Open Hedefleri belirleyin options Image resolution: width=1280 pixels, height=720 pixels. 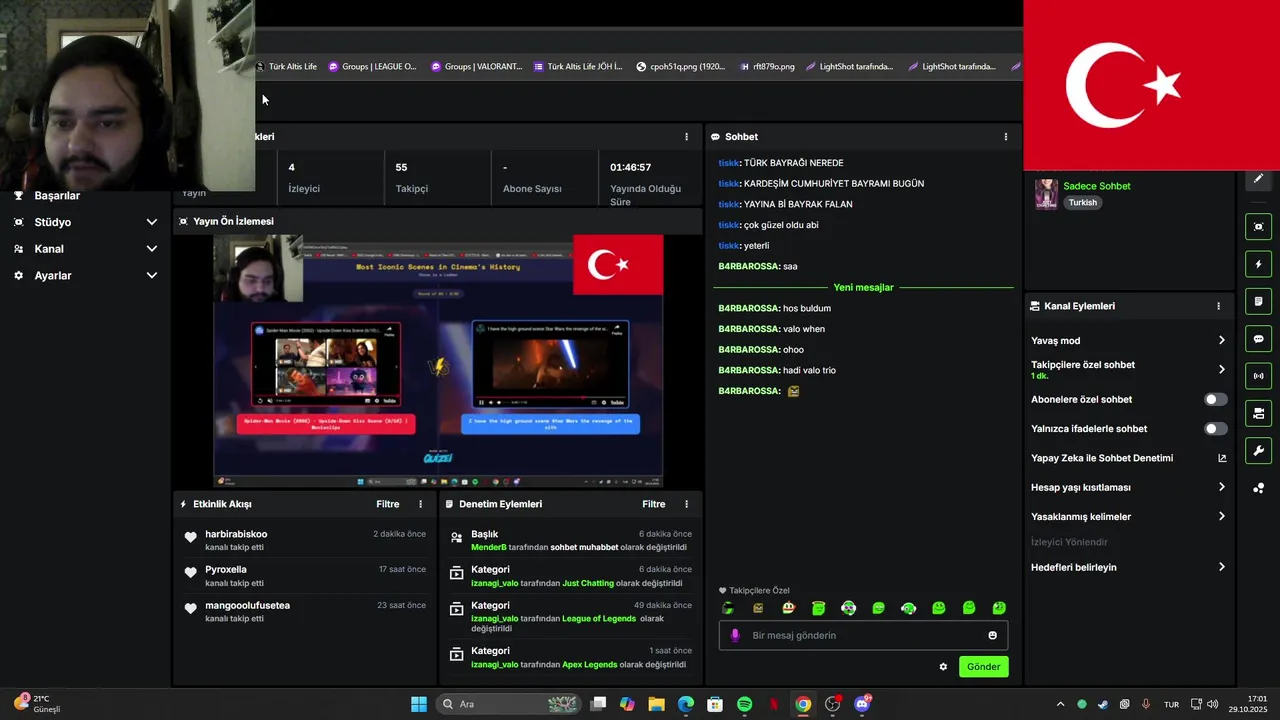point(1128,567)
